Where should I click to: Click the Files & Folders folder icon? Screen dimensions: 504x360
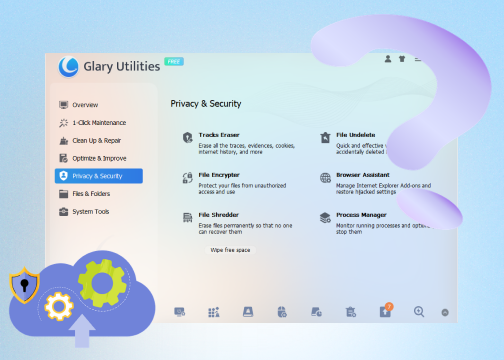63,194
